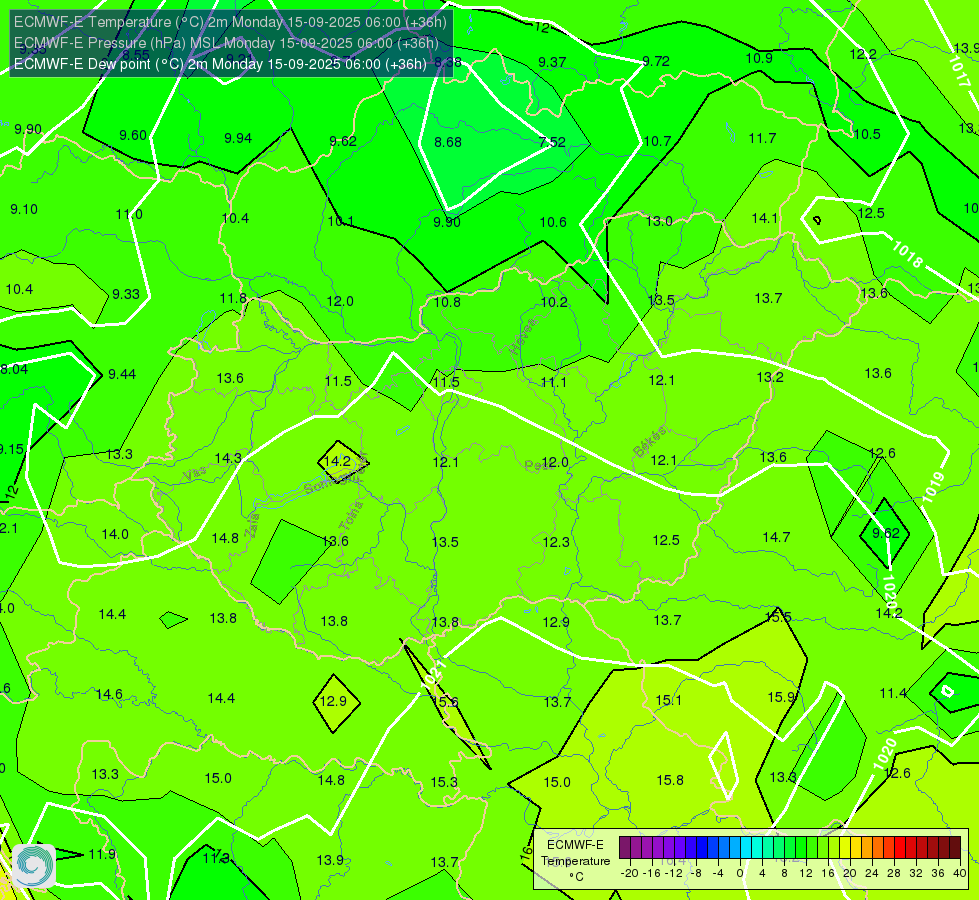979x900 pixels.
Task: Click the Békés county label
Action: pos(649,442)
